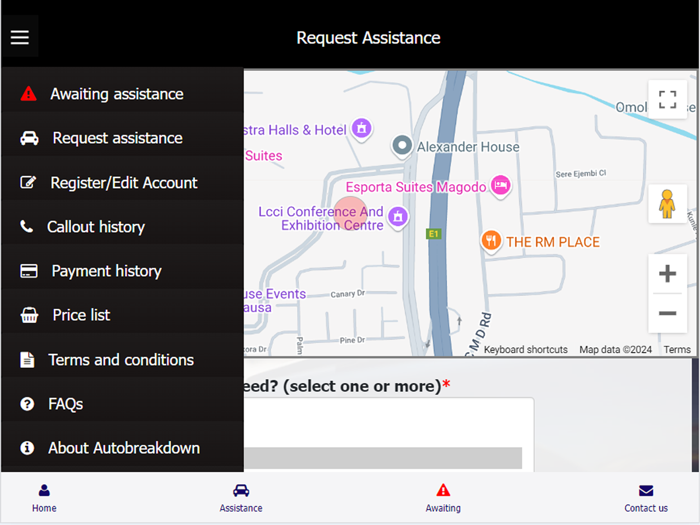Click the E1 highway shield on the map

(433, 234)
